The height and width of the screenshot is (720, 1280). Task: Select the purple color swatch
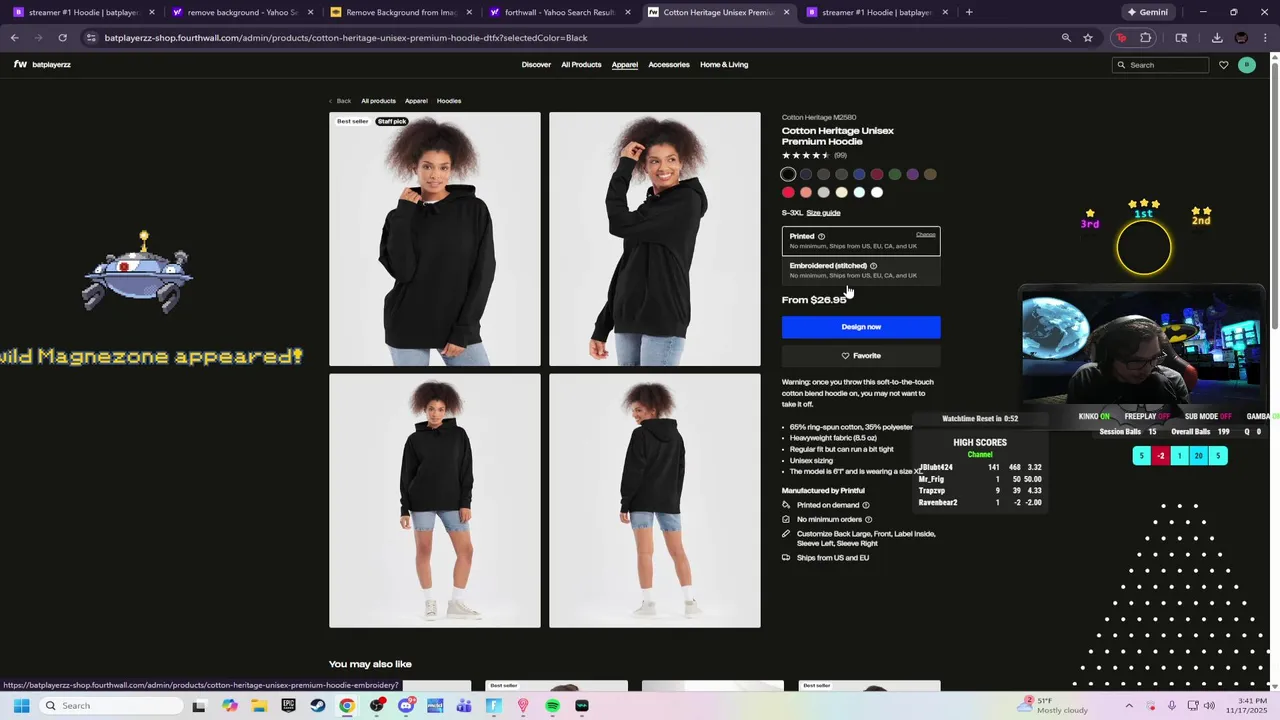912,175
